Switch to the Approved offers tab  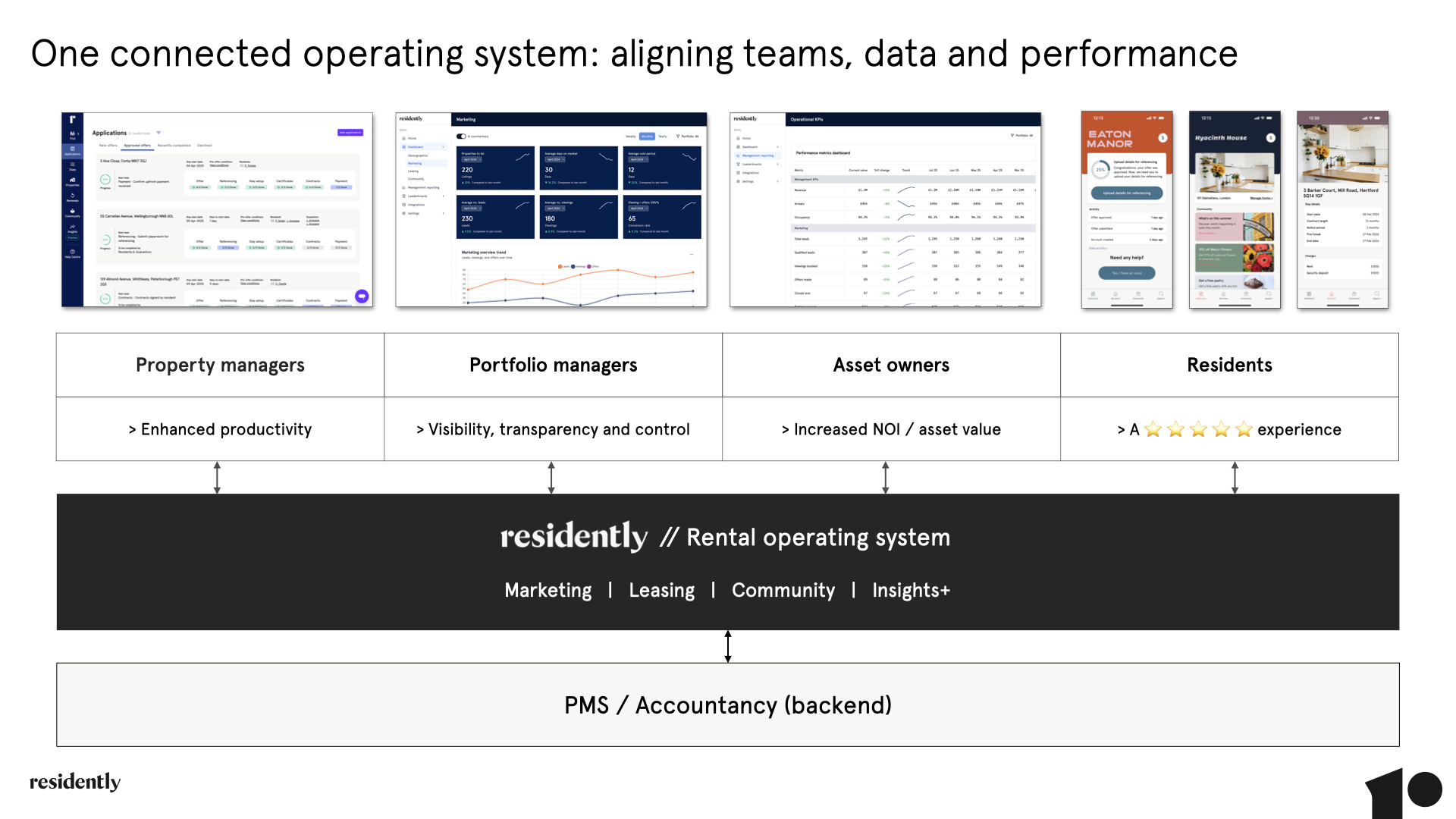137,146
